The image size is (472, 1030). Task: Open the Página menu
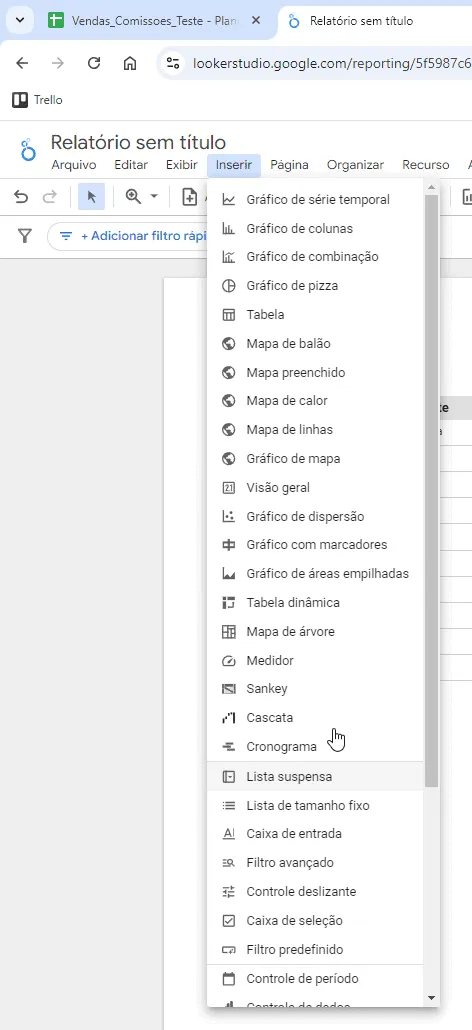[289, 165]
